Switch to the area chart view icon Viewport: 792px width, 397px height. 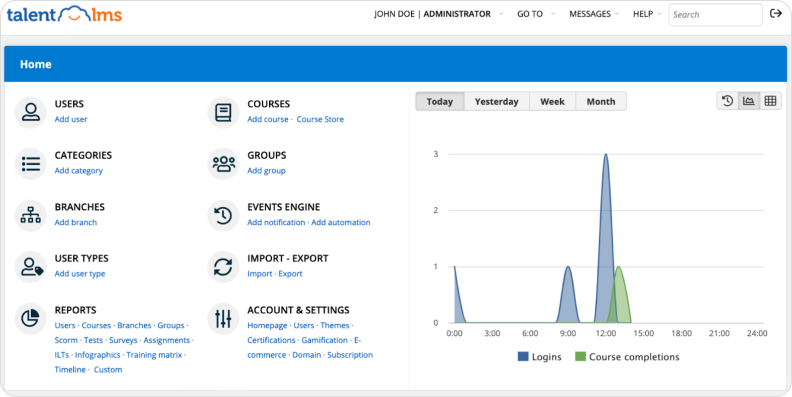pyautogui.click(x=749, y=101)
